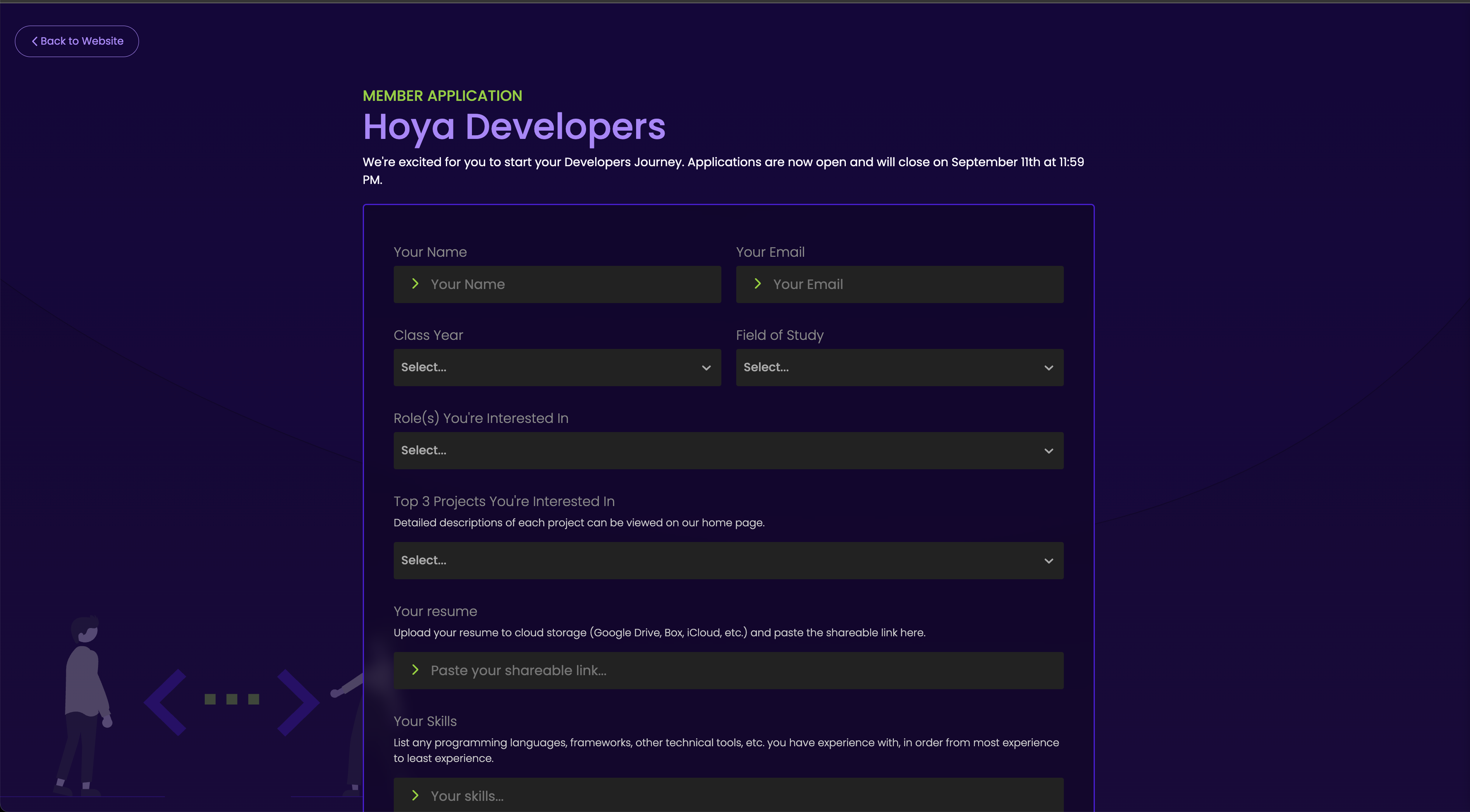
Task: Click the Your Skills label
Action: pos(425,721)
